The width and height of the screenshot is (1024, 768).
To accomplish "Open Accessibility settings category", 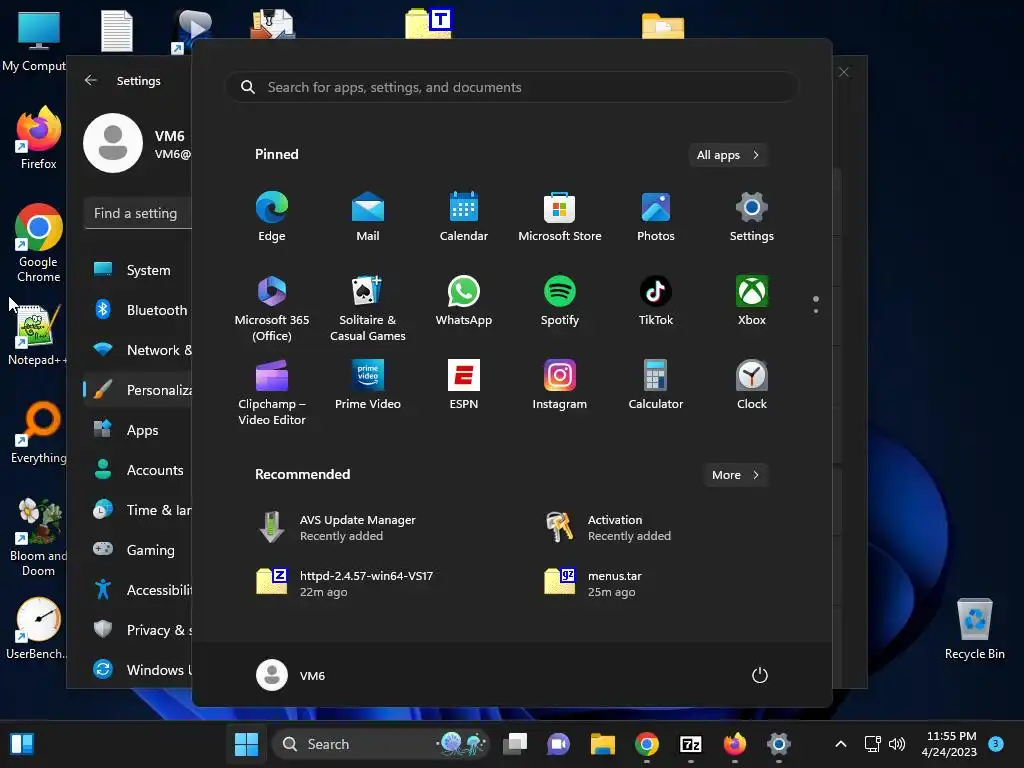I will point(137,590).
